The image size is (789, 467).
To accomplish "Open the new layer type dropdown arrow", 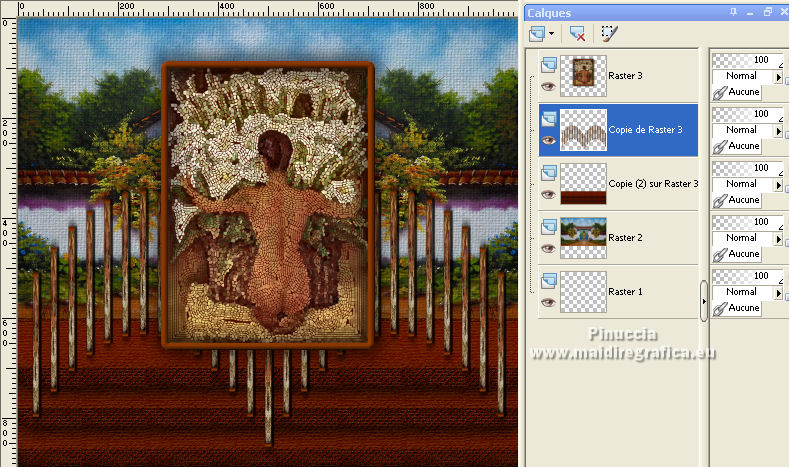I will (x=551, y=34).
